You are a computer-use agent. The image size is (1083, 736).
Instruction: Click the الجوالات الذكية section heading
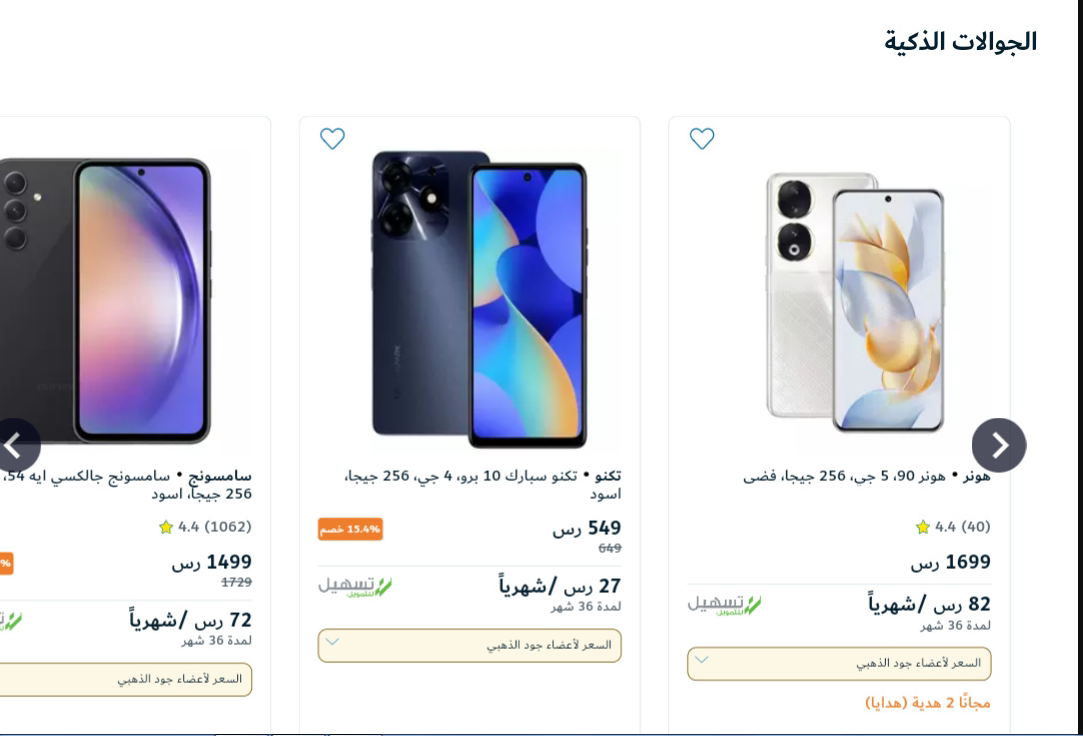(961, 42)
